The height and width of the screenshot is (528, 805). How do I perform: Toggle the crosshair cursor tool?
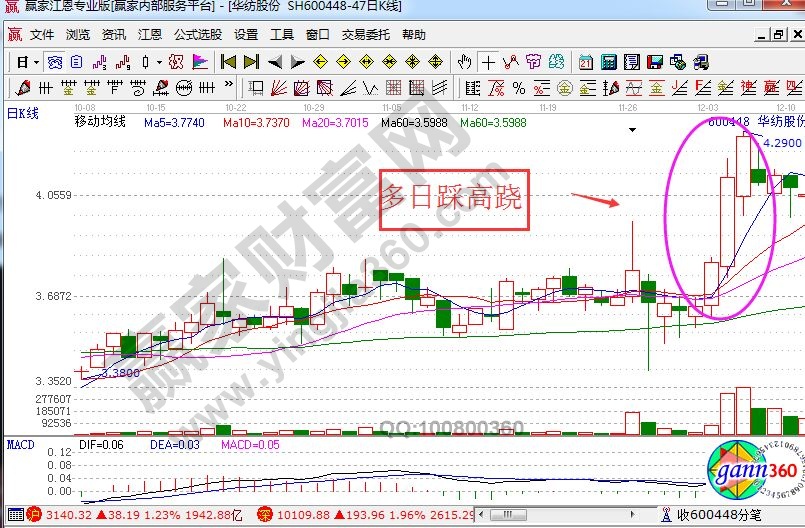487,62
